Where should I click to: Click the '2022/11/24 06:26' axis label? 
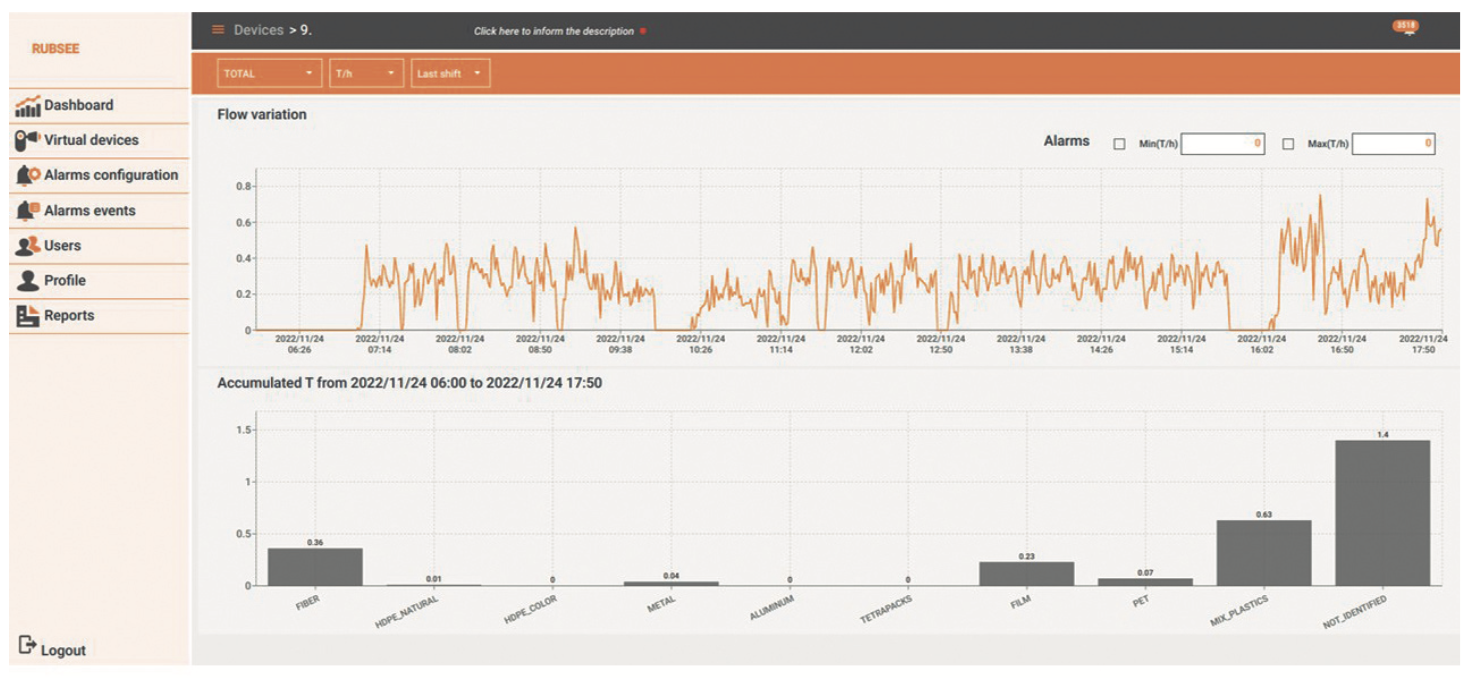point(299,344)
